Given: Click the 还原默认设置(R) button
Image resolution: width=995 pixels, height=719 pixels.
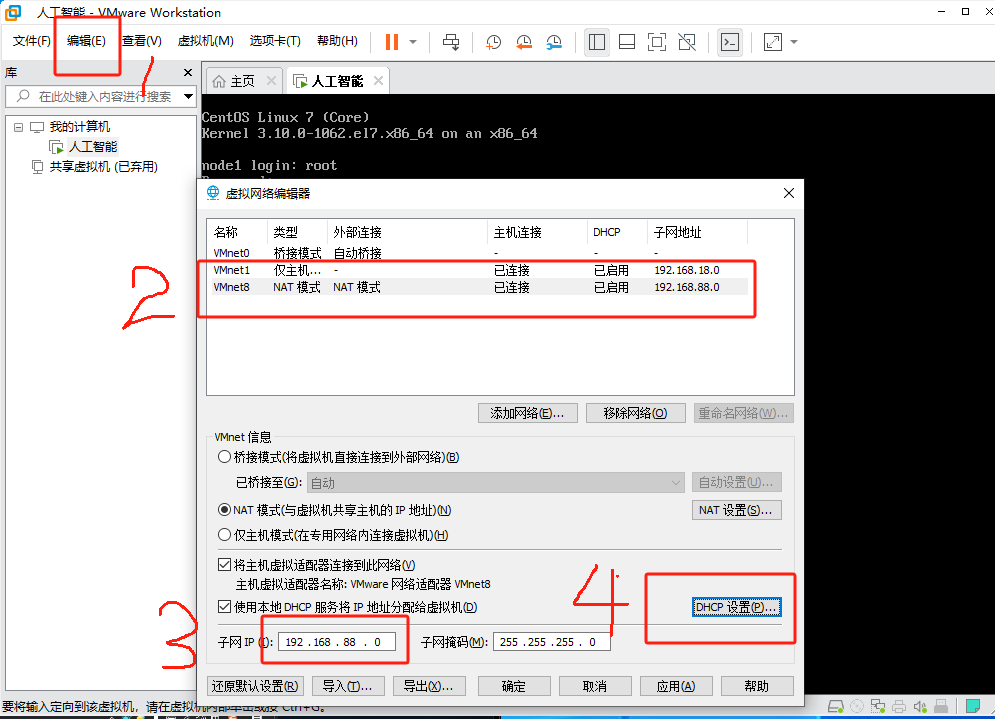Looking at the screenshot, I should pos(255,686).
